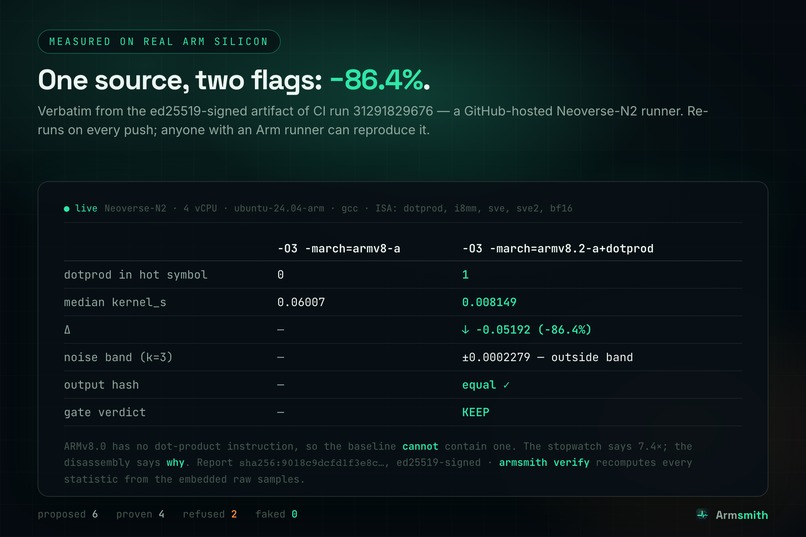Click the green live status dot

(67, 209)
